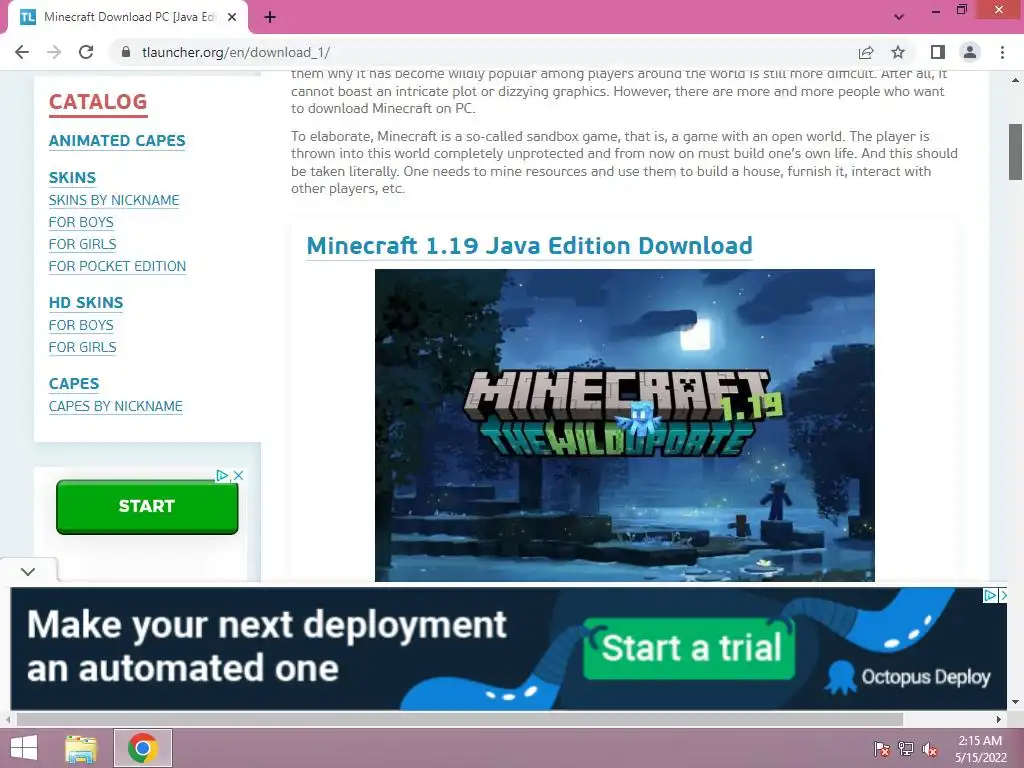Open the FOR POCKET EDITION link
Image resolution: width=1024 pixels, height=768 pixels.
pos(118,266)
